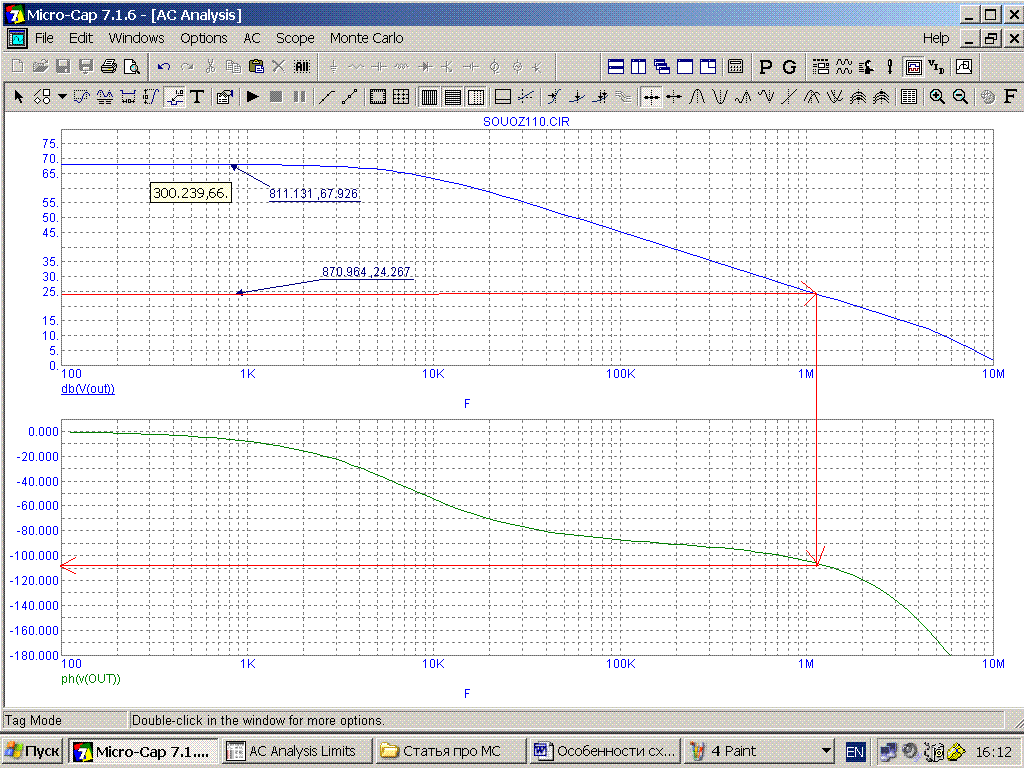This screenshot has height=768, width=1024.
Task: Open the calculator icon in toolbar
Action: [736, 67]
